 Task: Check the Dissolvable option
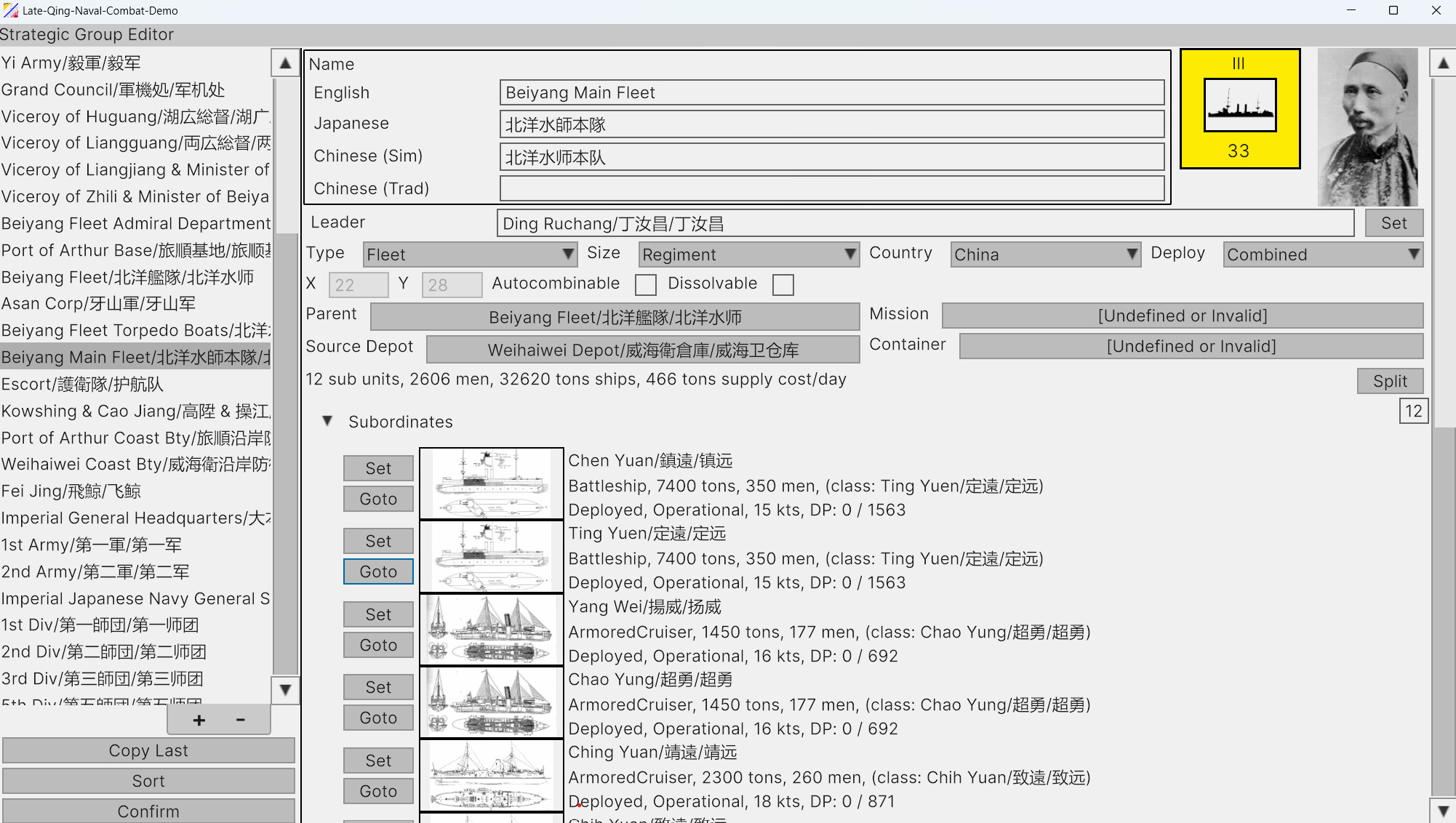pos(783,284)
